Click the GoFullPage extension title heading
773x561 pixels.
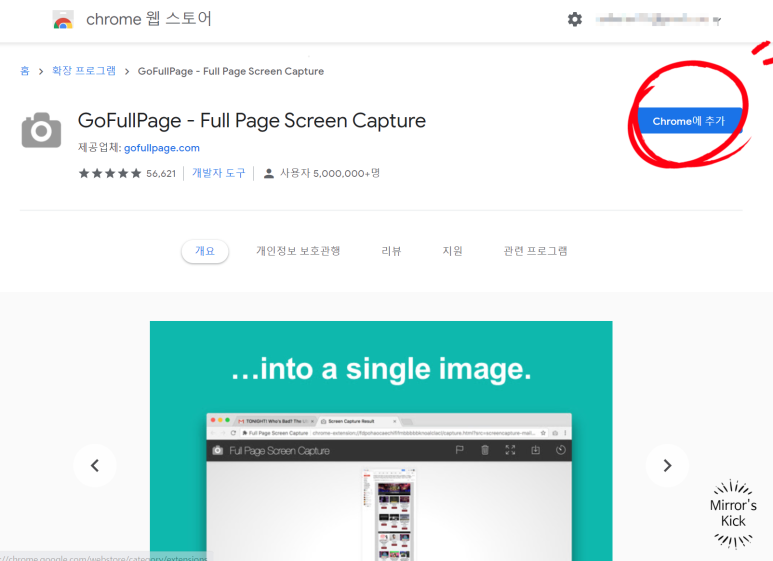coord(252,121)
